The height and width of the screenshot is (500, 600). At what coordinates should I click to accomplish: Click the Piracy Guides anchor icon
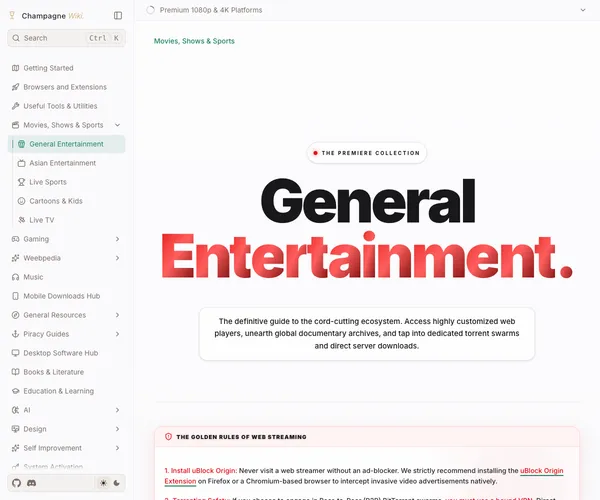coord(15,334)
